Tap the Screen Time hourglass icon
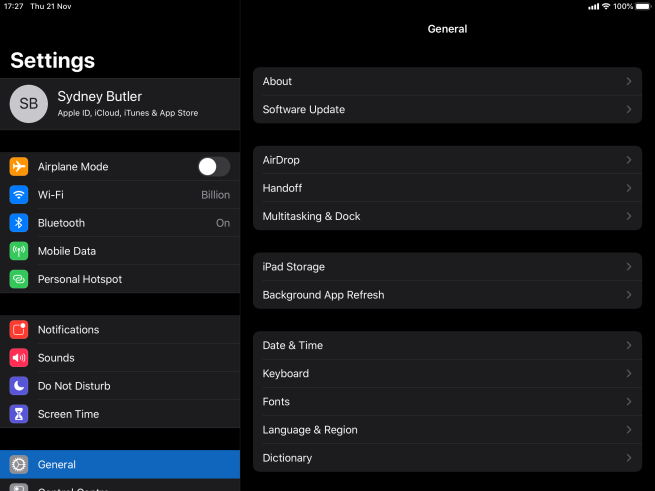655x491 pixels. (18, 414)
